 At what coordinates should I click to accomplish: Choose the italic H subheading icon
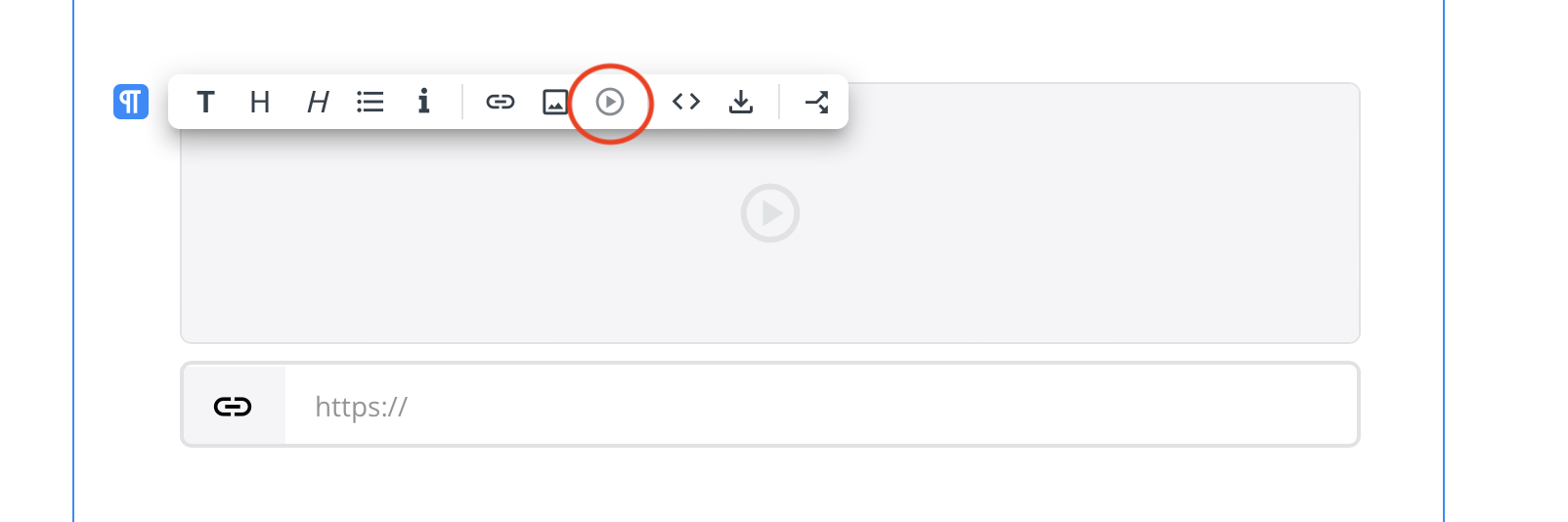318,102
